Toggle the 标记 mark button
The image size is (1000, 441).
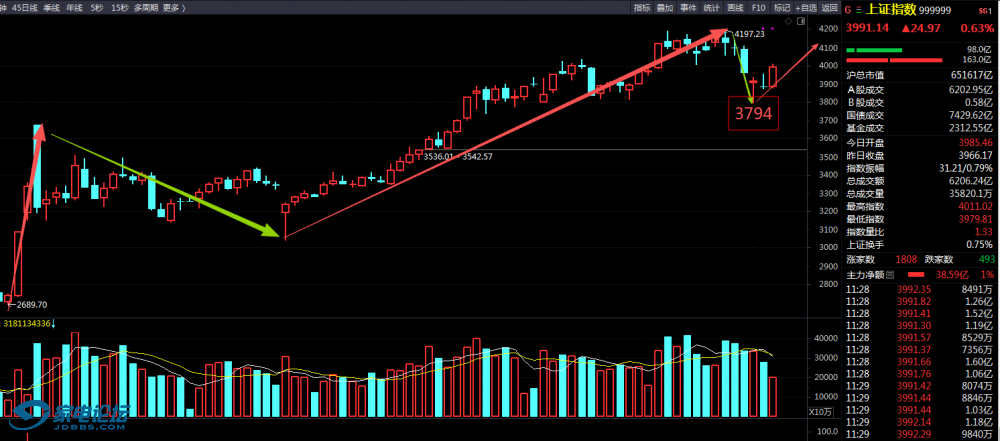point(781,7)
